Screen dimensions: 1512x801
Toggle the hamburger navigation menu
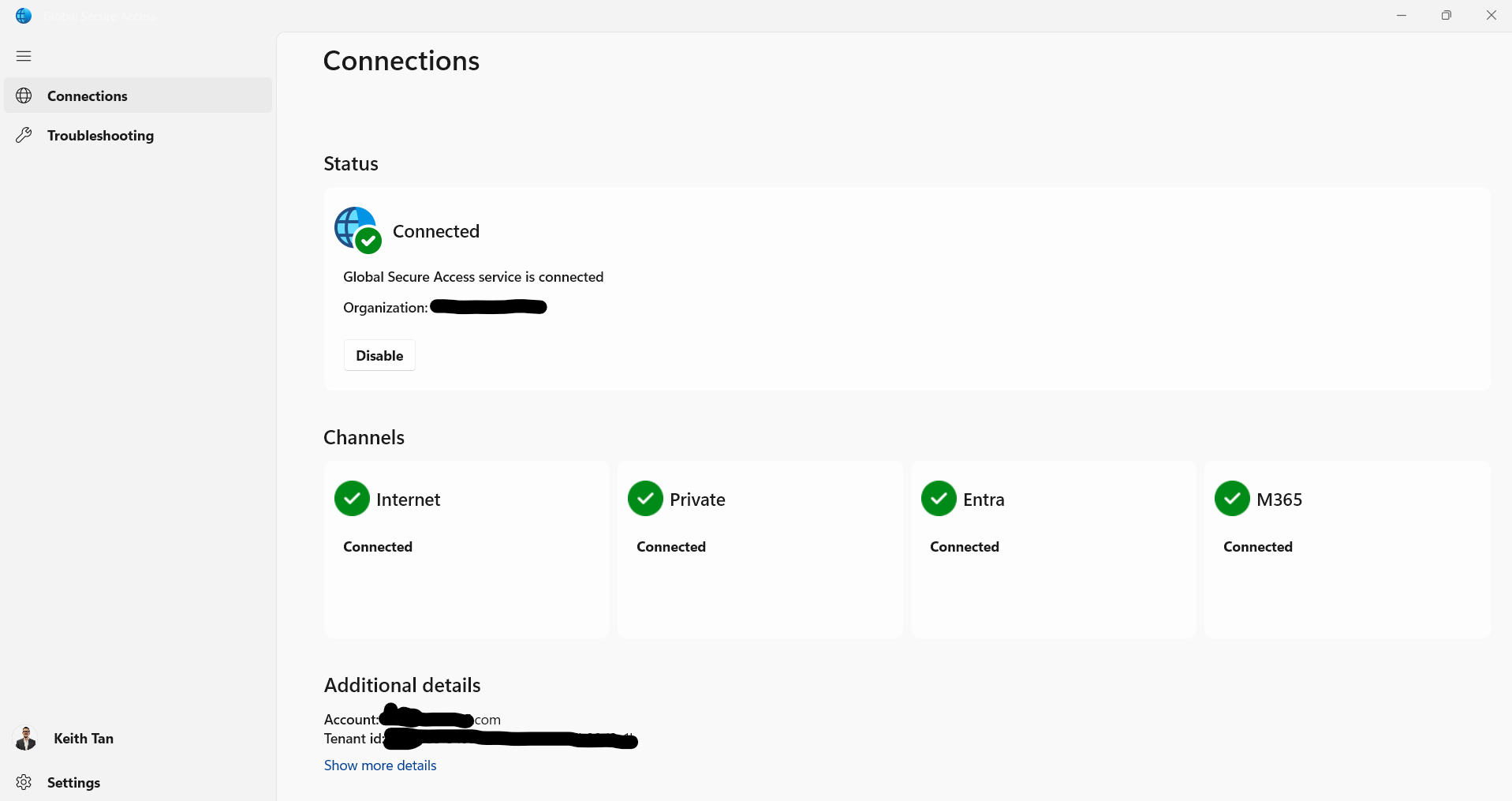[x=24, y=56]
